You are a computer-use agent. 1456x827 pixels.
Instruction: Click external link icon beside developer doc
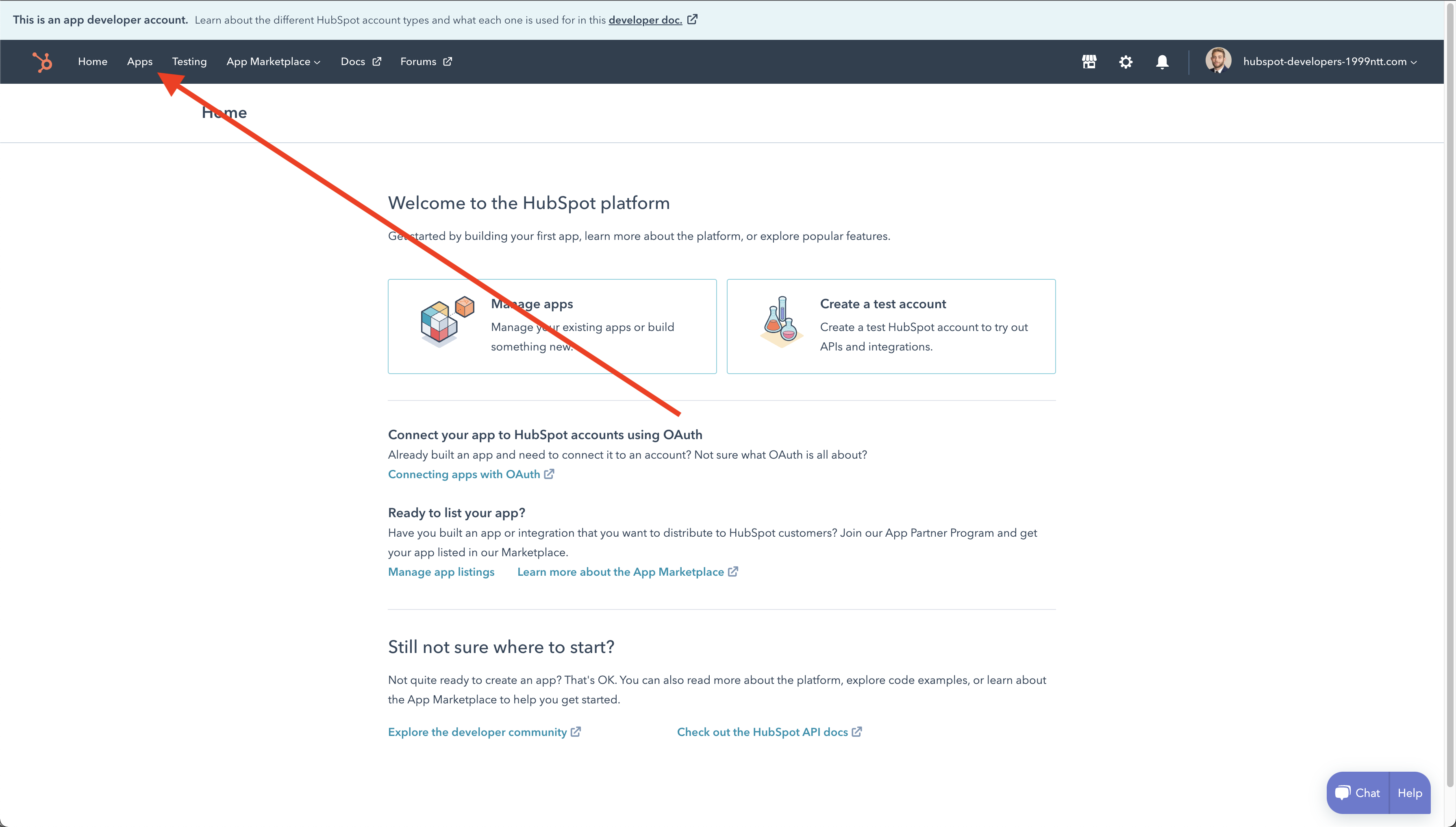point(692,19)
